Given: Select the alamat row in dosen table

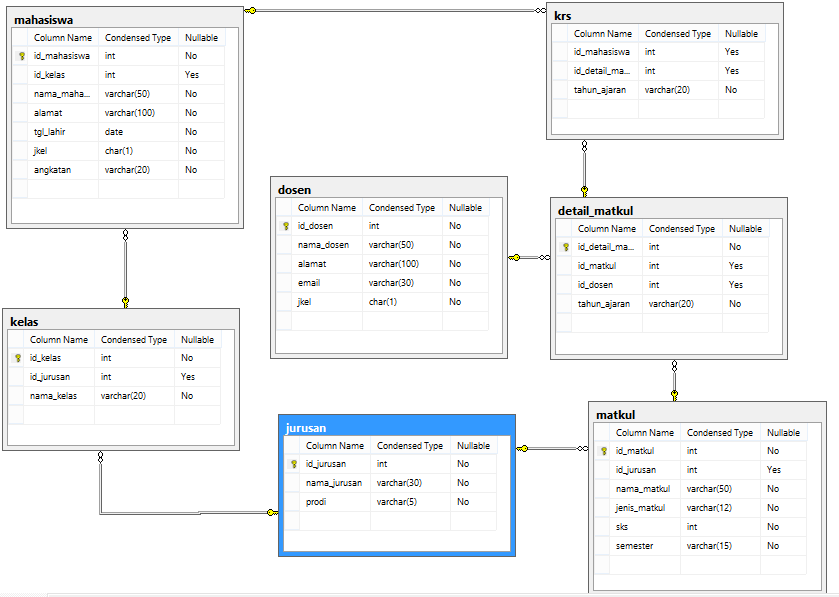Looking at the screenshot, I should coord(382,264).
